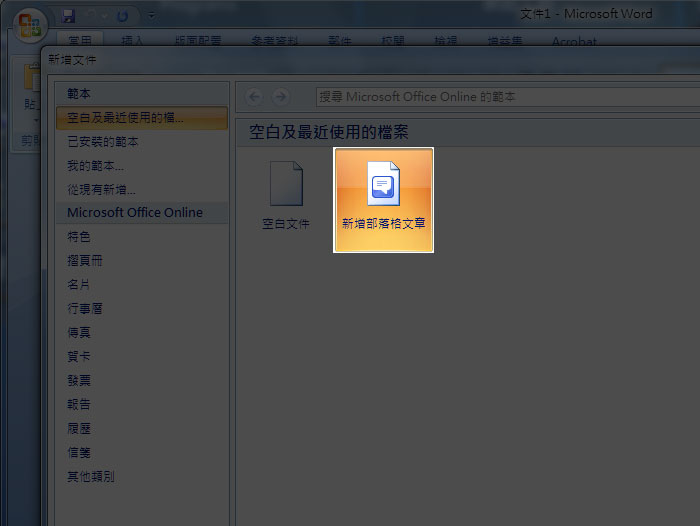Select 空白及最近使用的檔 in template list
Viewport: 700px width, 526px height.
click(x=142, y=118)
